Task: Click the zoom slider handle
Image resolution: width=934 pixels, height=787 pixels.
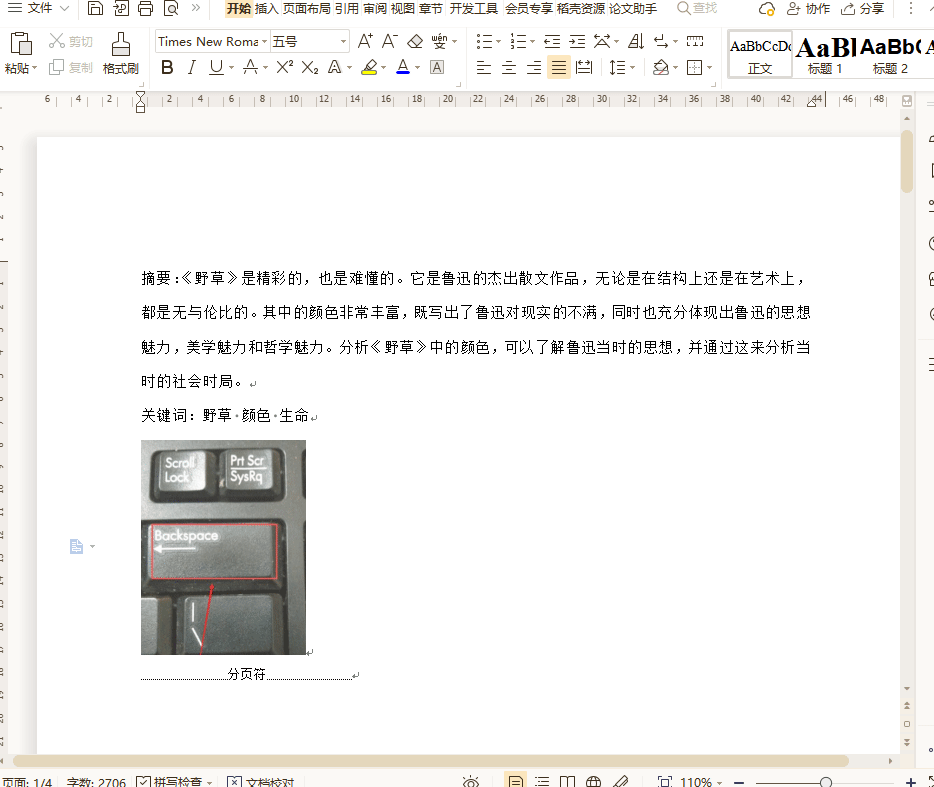Action: (825, 782)
